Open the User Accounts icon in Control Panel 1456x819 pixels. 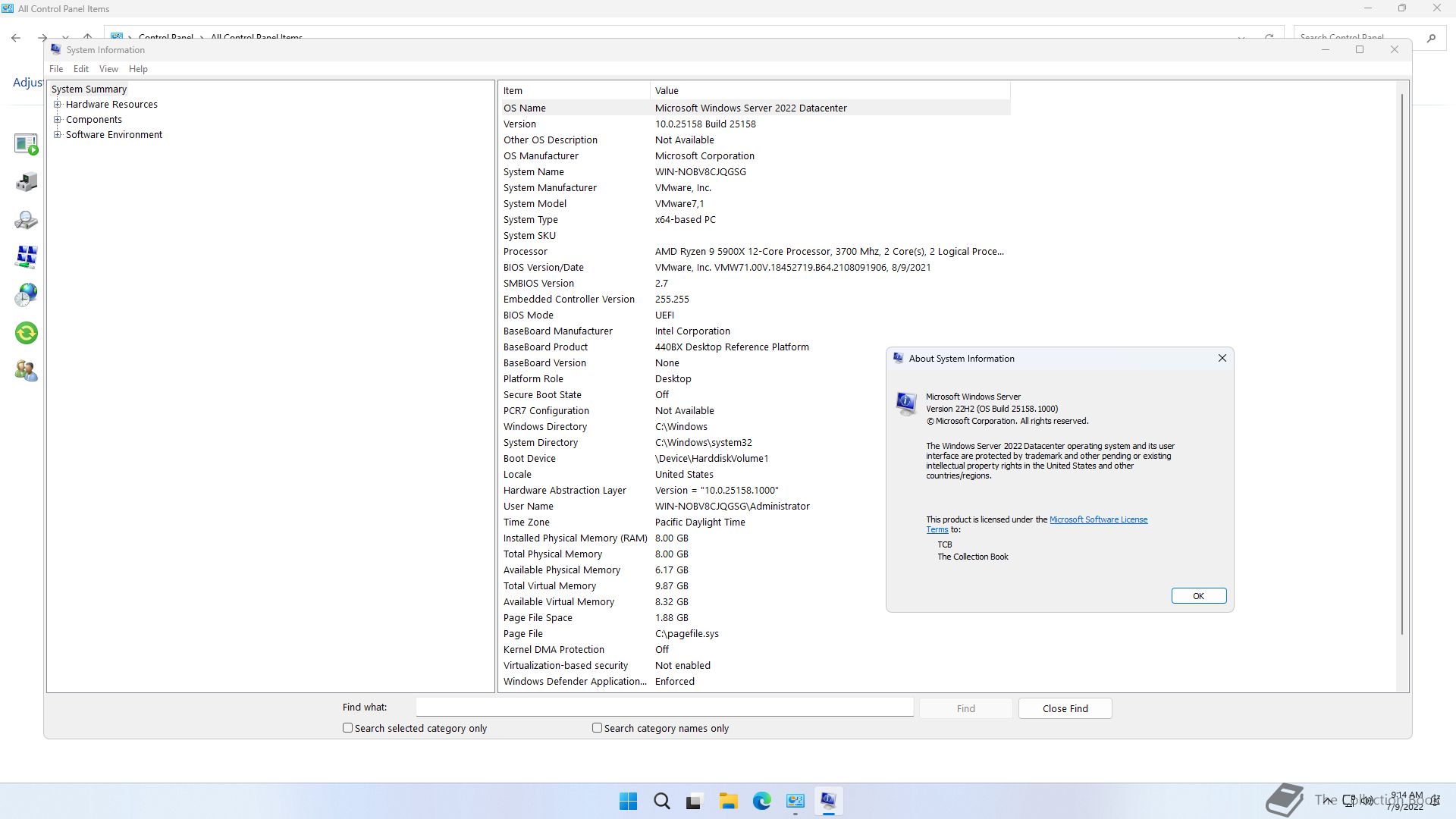[x=26, y=371]
